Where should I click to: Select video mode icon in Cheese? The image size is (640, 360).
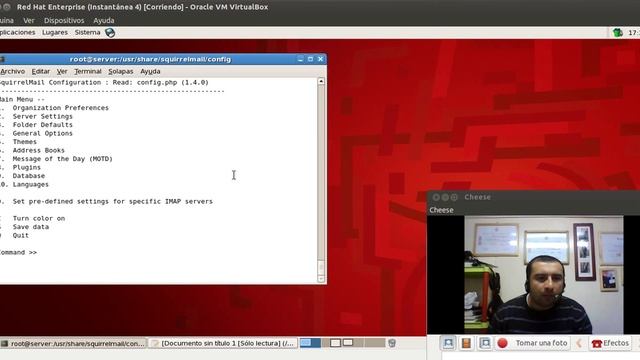[467, 343]
